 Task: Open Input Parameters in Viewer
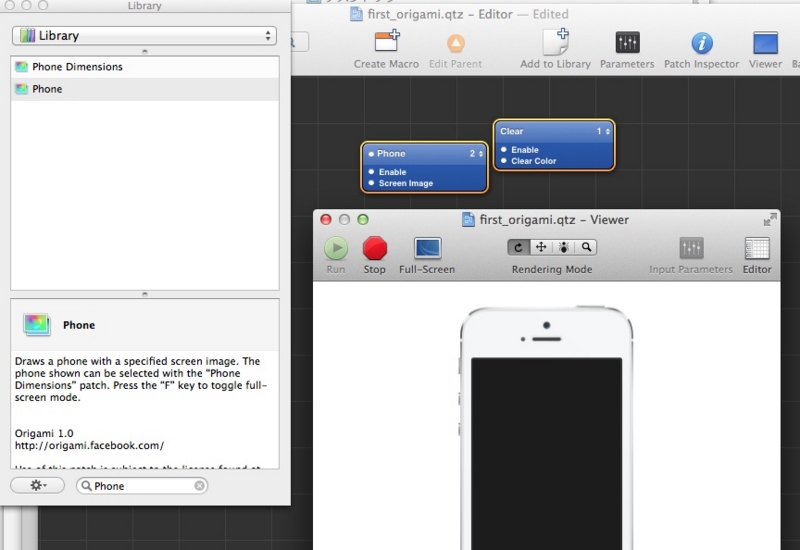click(x=691, y=248)
